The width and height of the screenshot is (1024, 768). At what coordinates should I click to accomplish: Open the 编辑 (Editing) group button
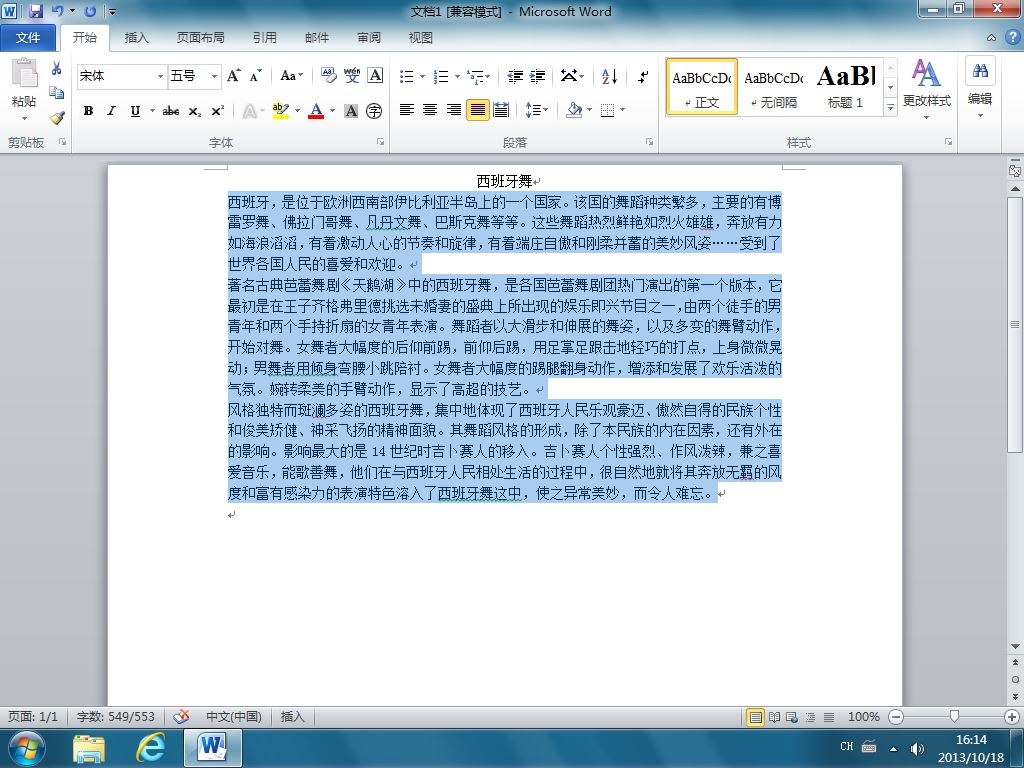[980, 88]
